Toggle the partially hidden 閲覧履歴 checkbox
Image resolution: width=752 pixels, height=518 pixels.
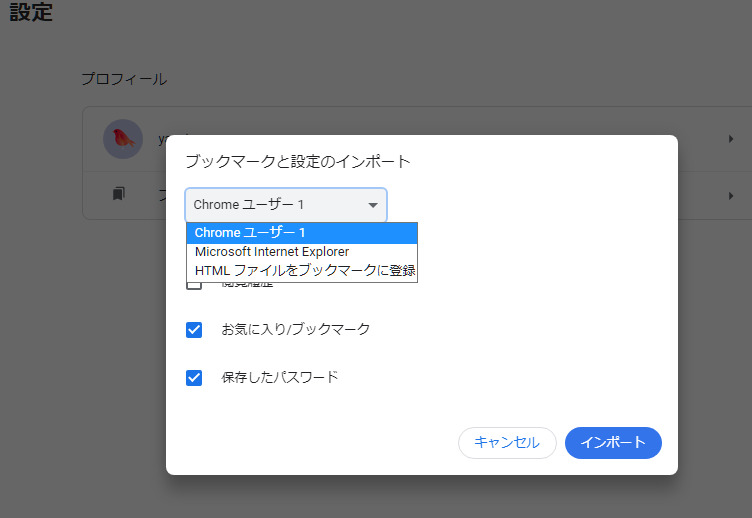point(194,286)
